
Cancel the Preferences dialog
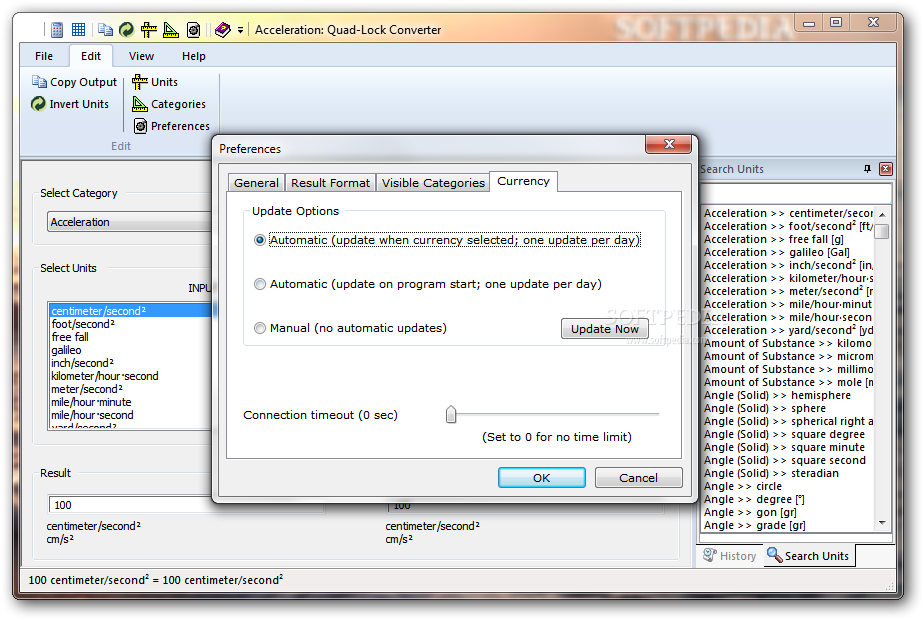pyautogui.click(x=638, y=477)
